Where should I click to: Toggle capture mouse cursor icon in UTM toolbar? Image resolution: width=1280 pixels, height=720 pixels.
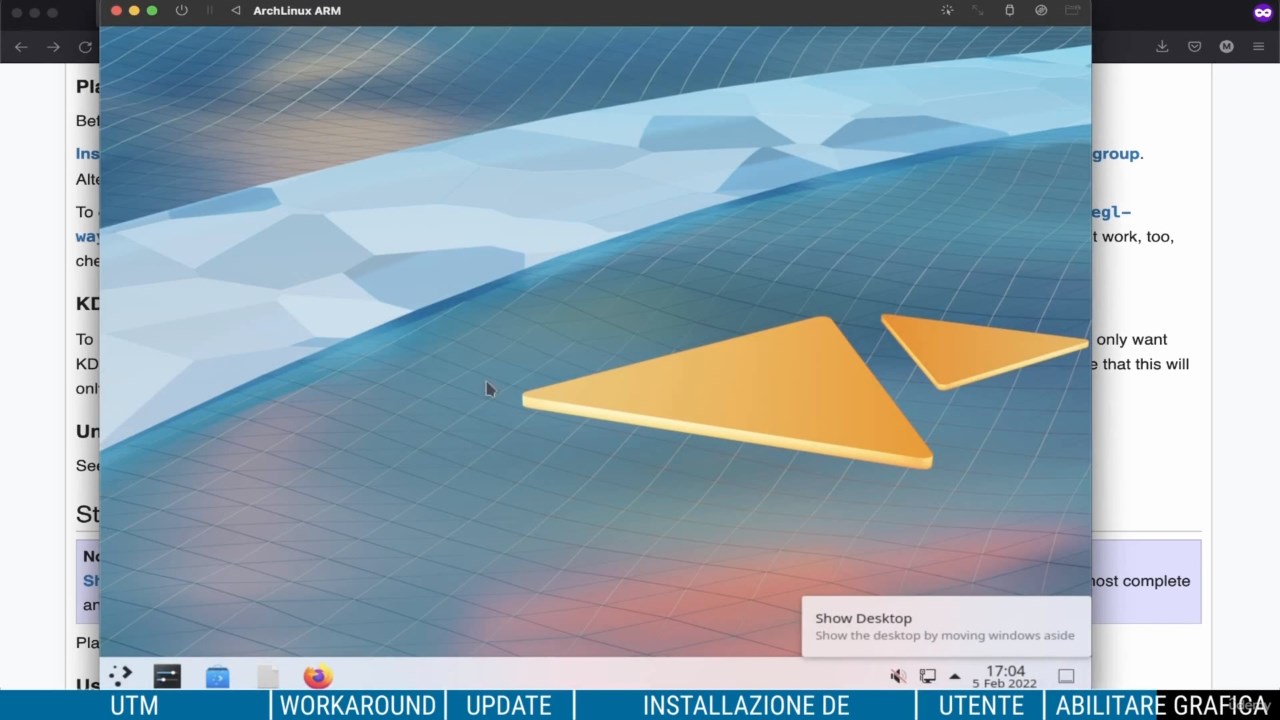[946, 11]
